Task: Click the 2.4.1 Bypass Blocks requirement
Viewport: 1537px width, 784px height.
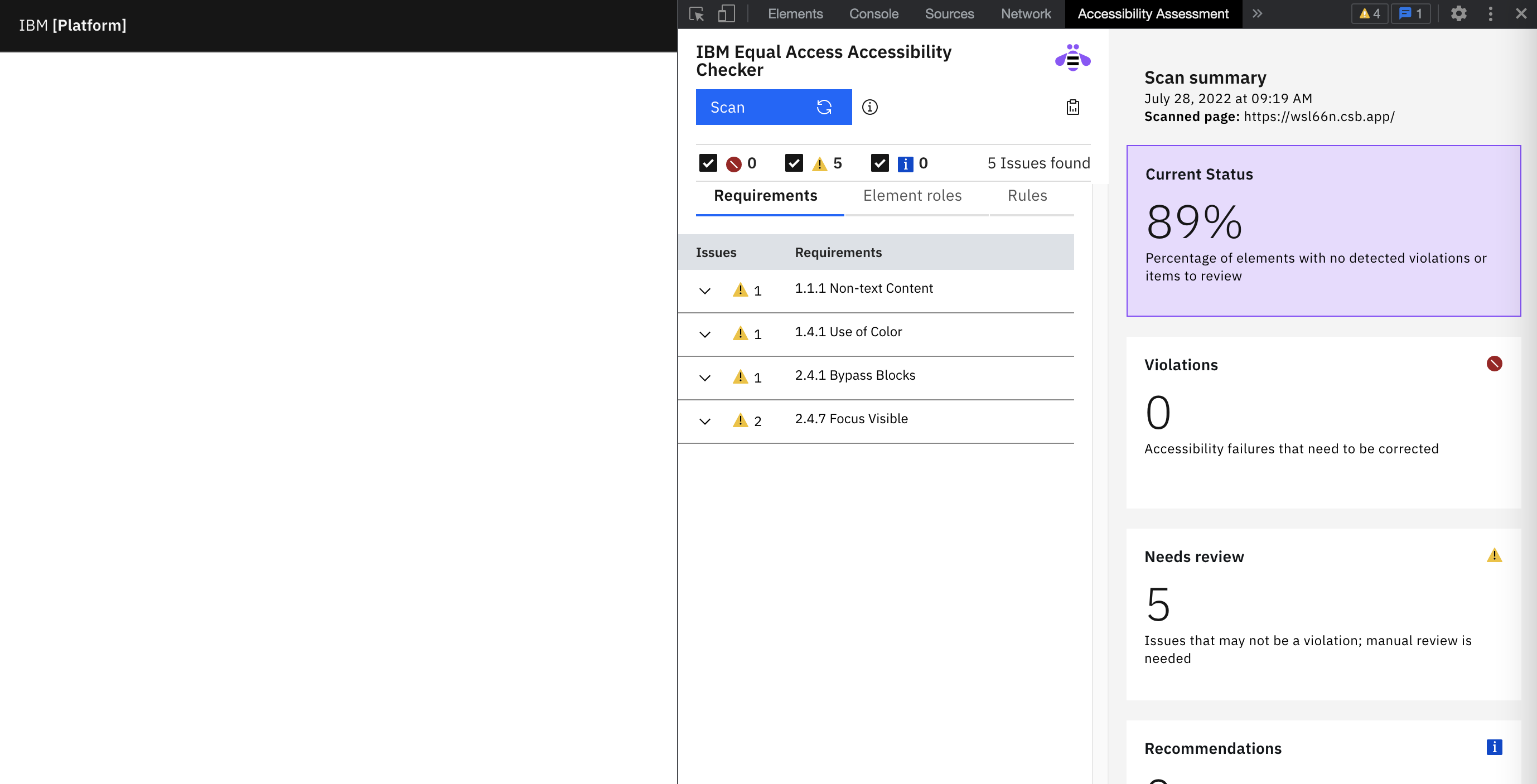Action: click(854, 375)
